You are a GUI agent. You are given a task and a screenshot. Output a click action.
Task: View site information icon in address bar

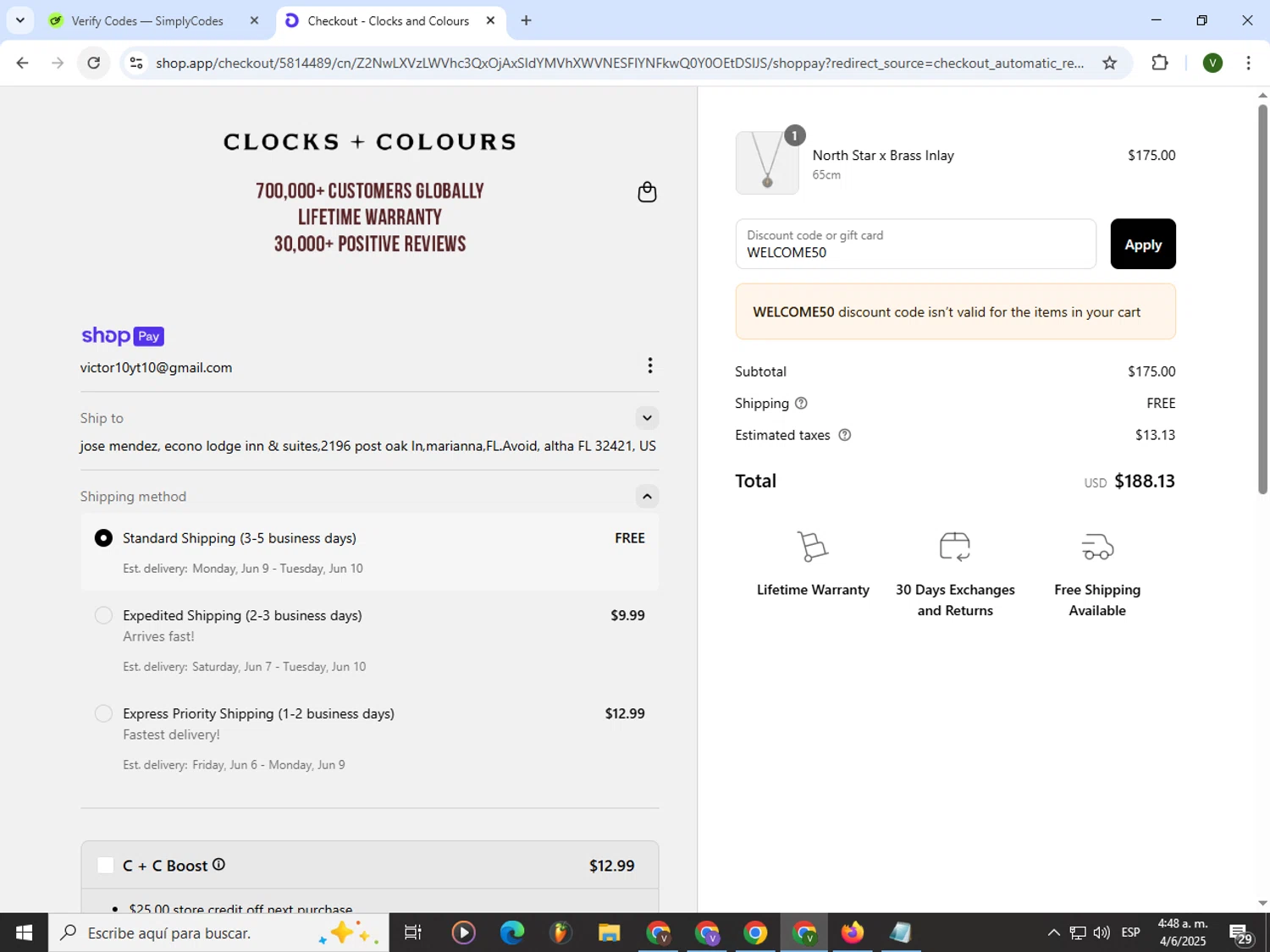coord(136,63)
